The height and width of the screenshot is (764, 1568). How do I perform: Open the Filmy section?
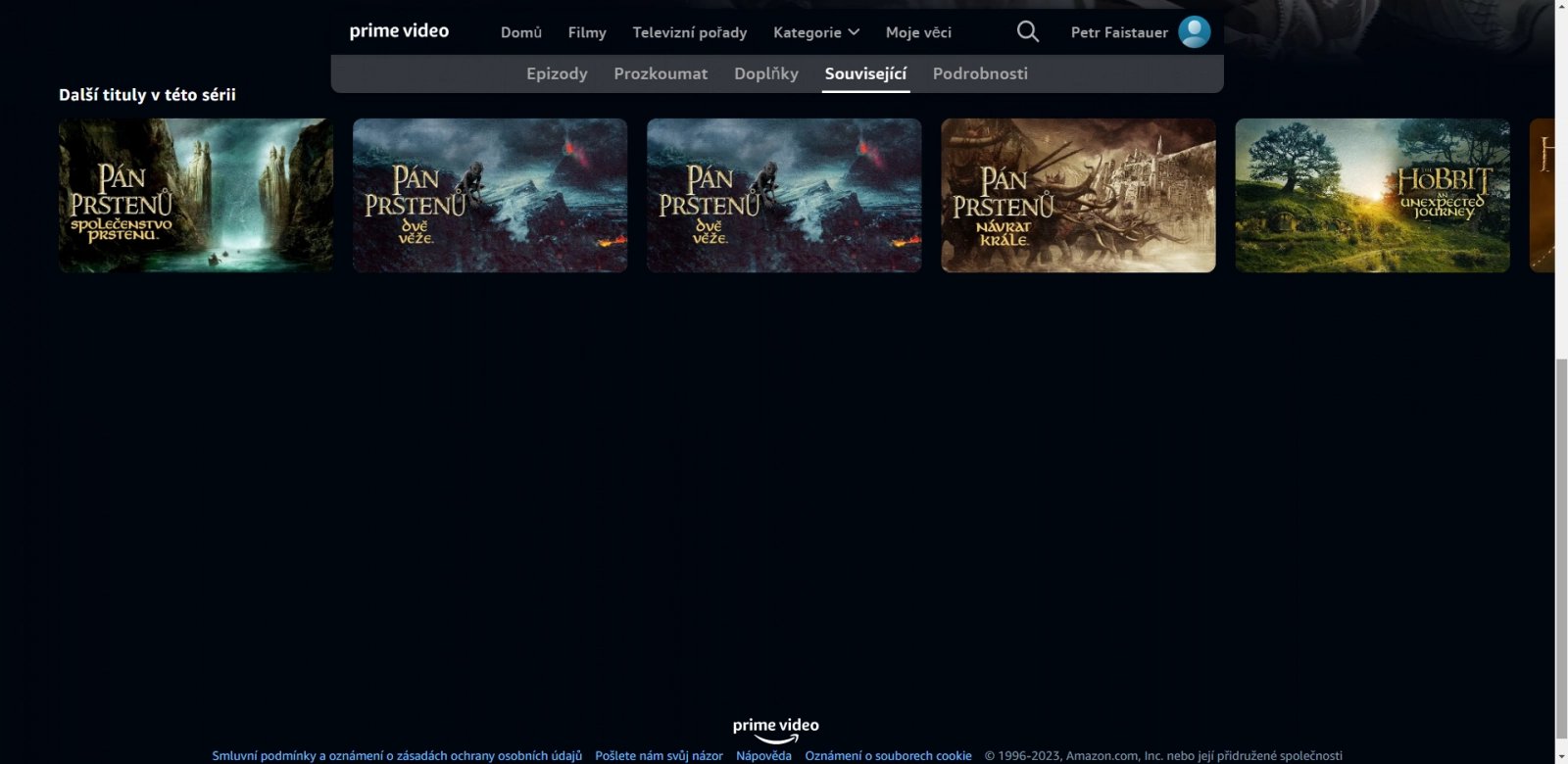click(x=587, y=32)
